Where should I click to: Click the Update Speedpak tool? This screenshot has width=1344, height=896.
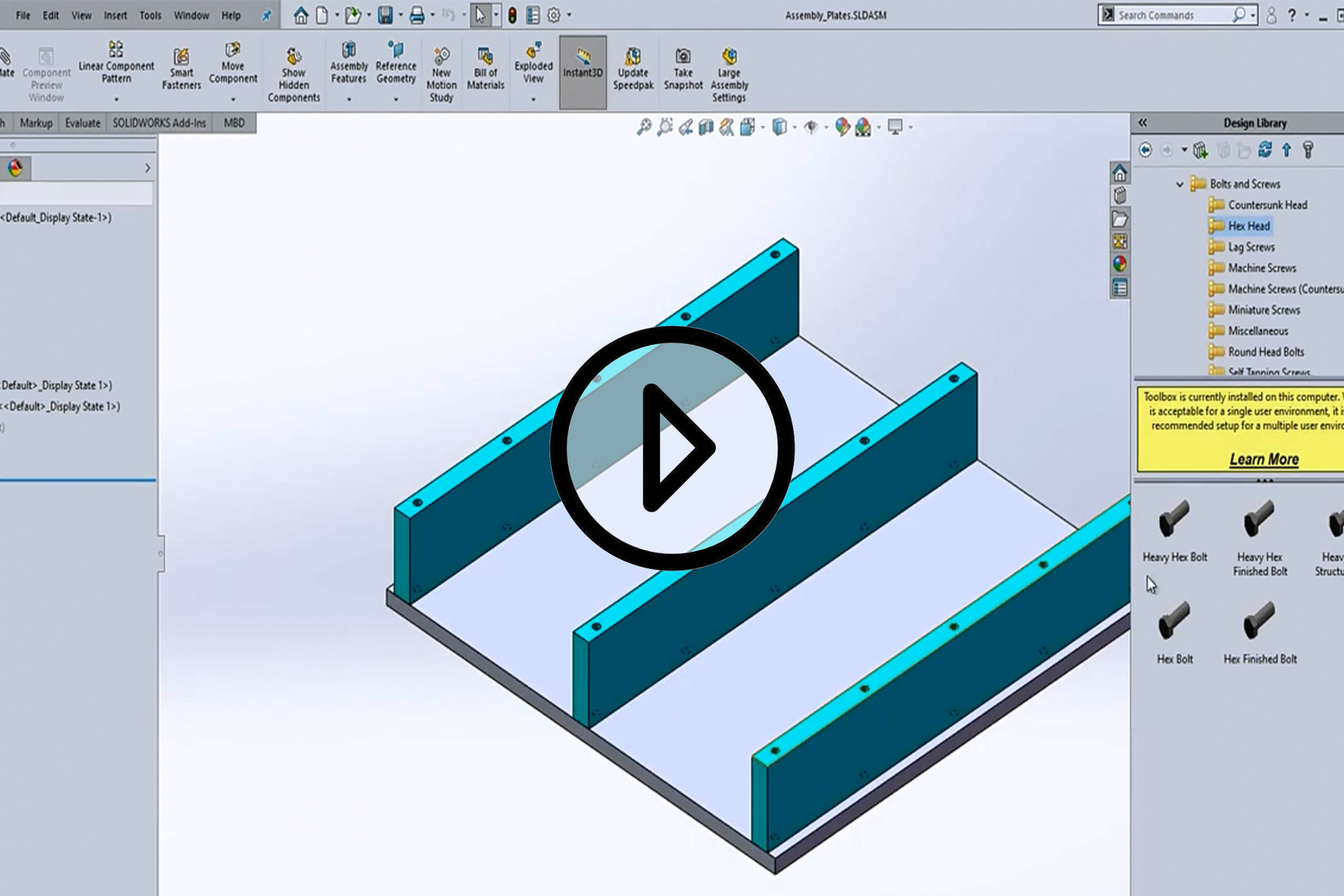coord(633,69)
